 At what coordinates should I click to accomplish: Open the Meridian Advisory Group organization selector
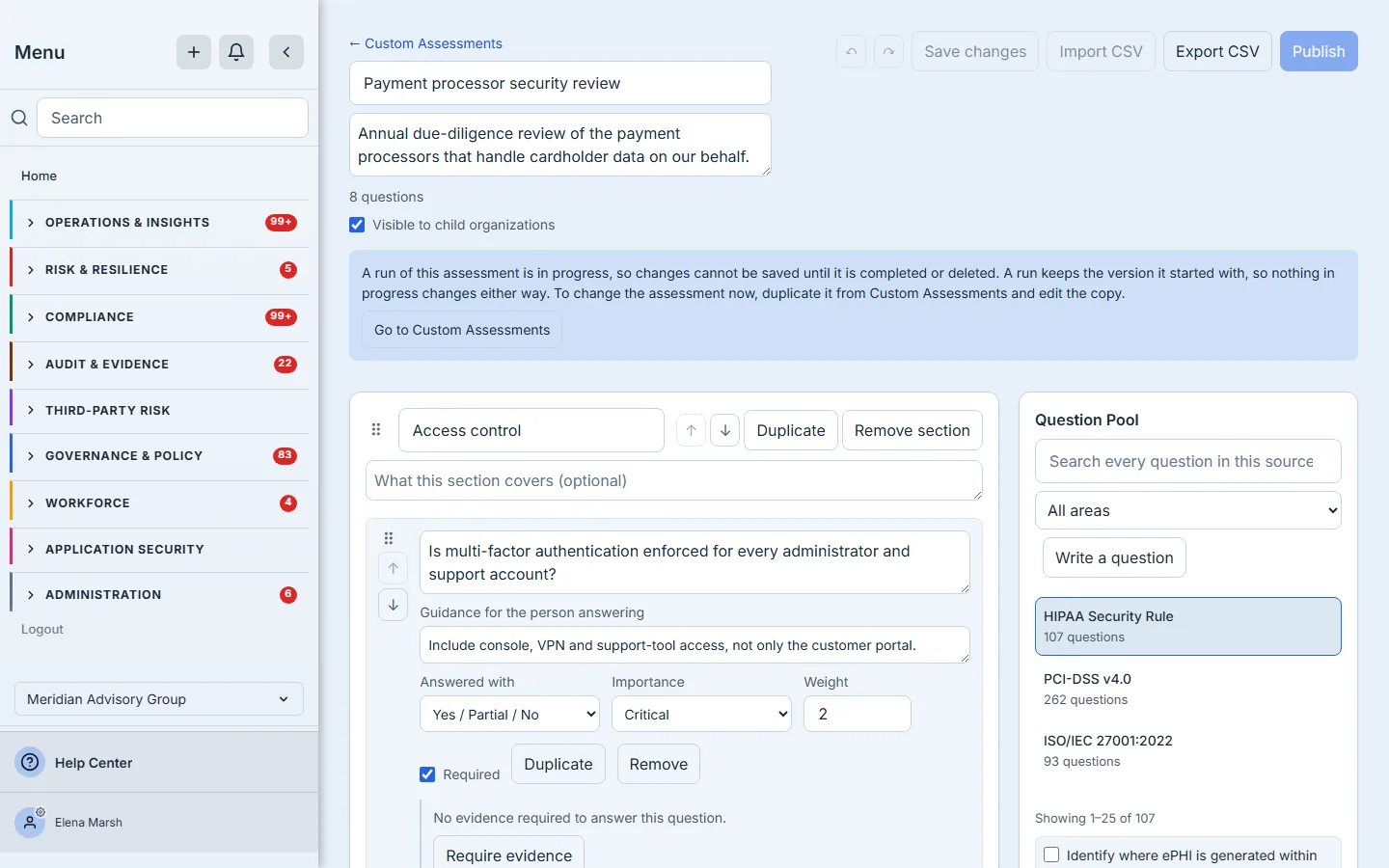159,699
